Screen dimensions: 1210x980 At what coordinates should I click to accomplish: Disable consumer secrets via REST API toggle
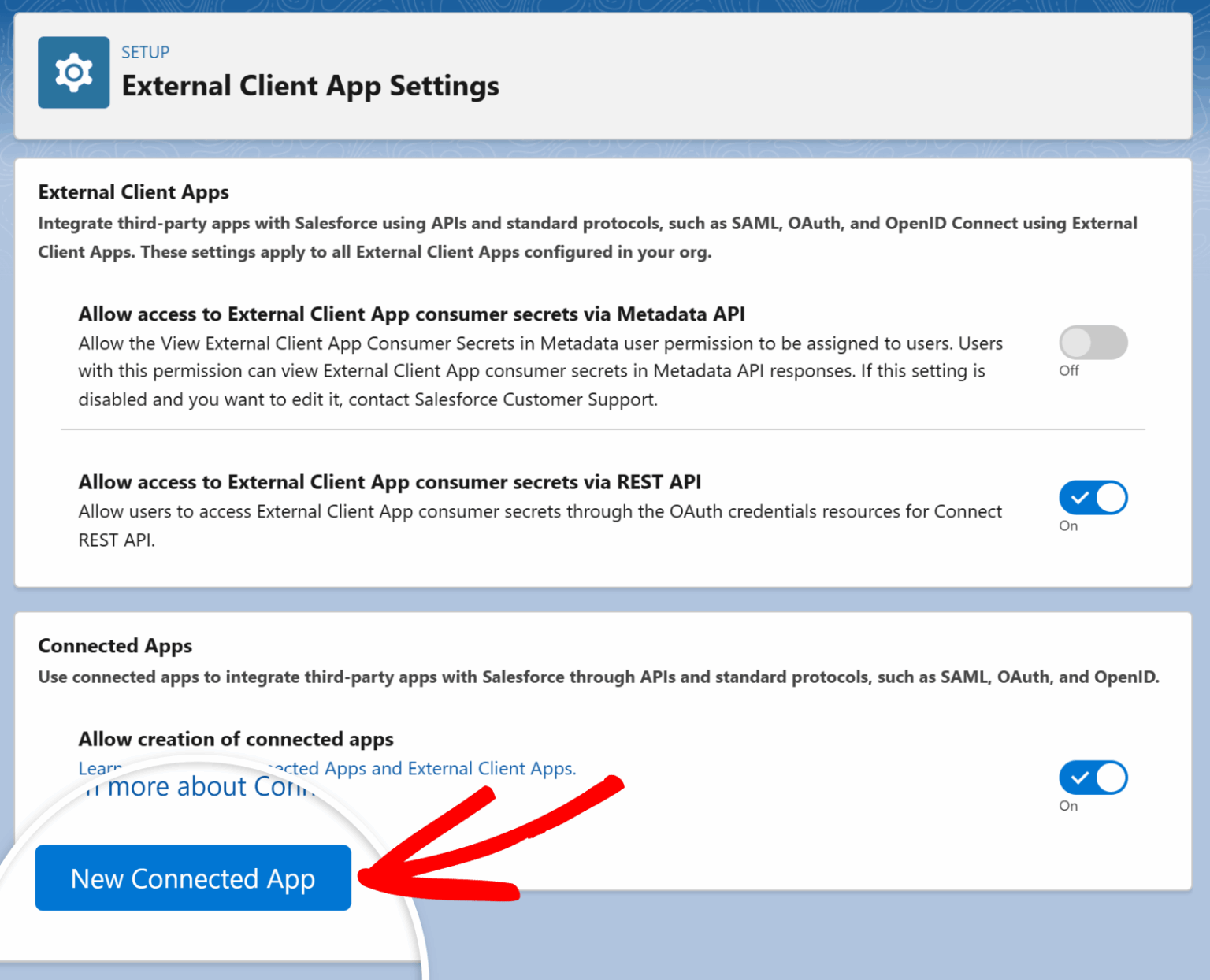(x=1093, y=498)
